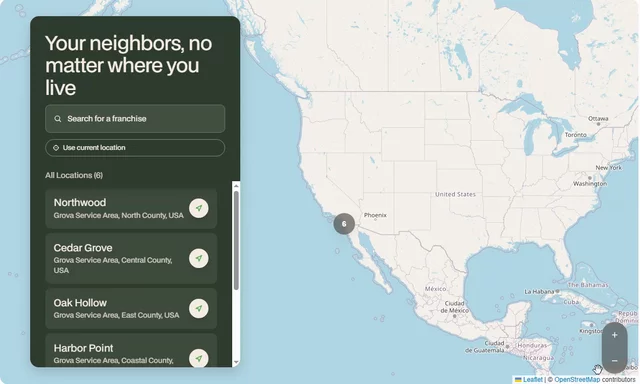
Task: Zoom out with the map minus button
Action: 614,360
